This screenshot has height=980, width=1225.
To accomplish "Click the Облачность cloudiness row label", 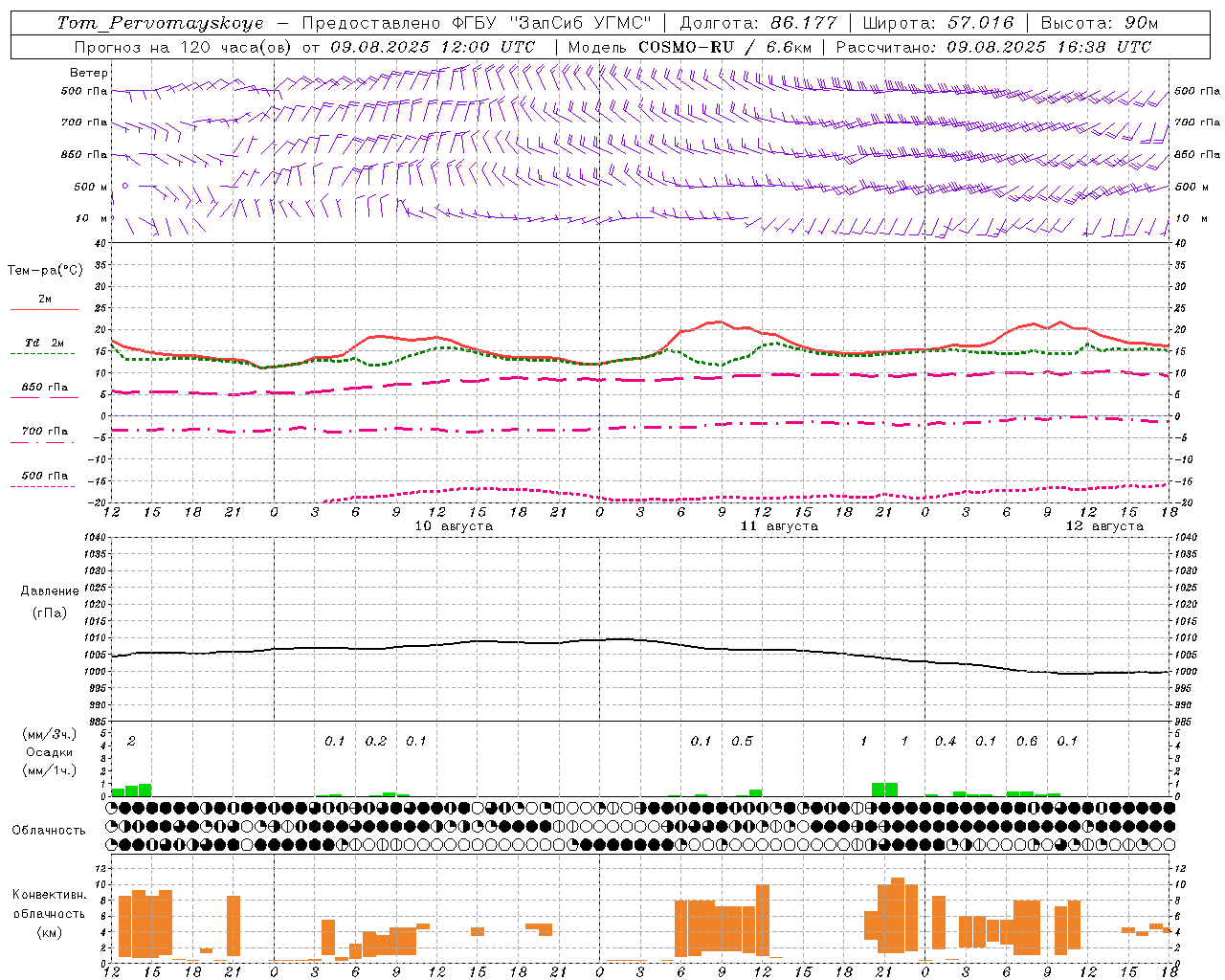I will tap(49, 831).
